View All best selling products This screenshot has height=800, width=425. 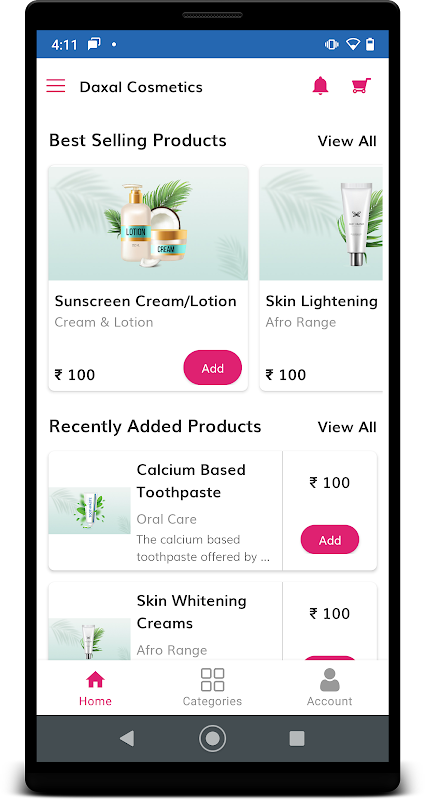[x=347, y=141]
